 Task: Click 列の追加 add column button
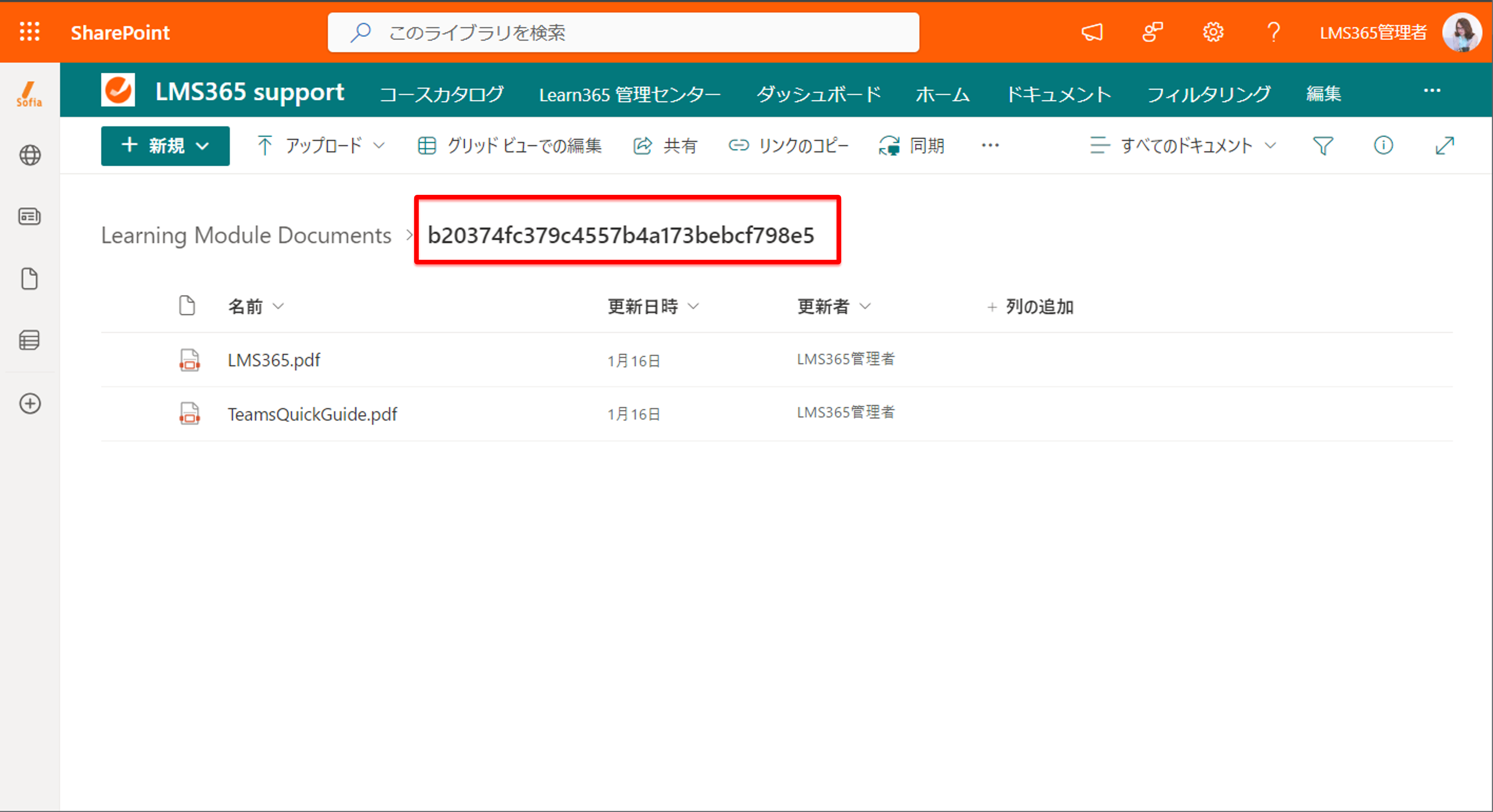pyautogui.click(x=1030, y=307)
